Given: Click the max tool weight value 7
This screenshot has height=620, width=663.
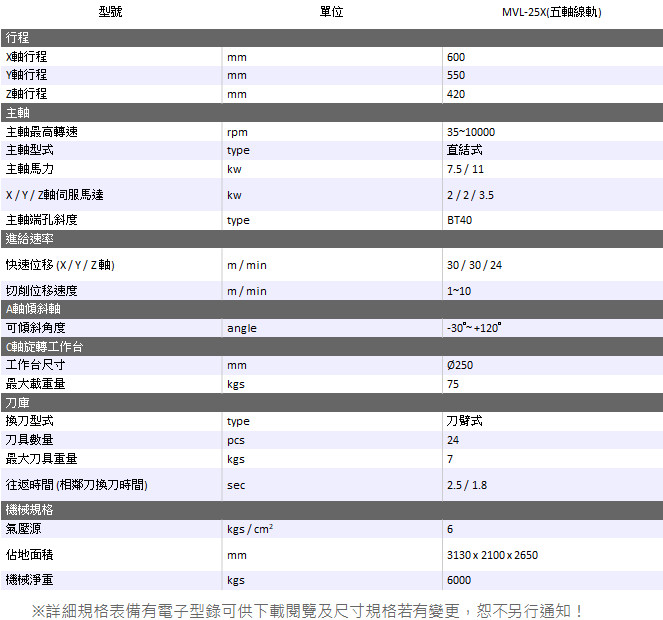Looking at the screenshot, I should pos(450,459).
